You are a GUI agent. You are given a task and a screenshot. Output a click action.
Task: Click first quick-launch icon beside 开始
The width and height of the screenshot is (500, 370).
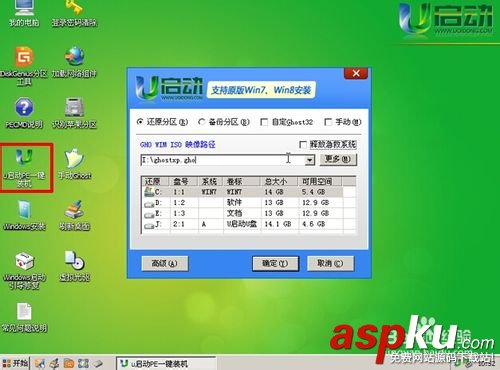point(40,364)
